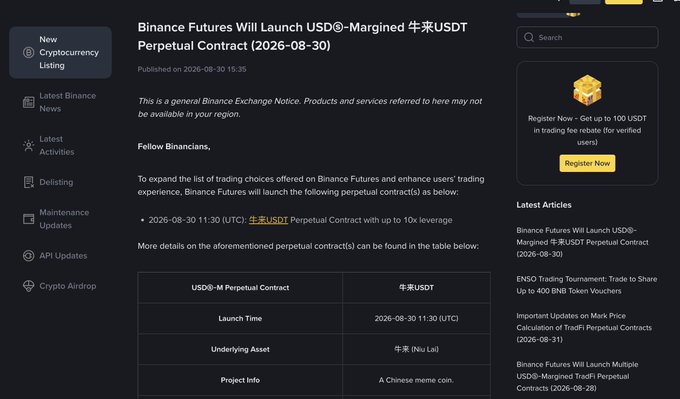This screenshot has width=680, height=399.
Task: Open the 牛来USDT contract link
Action: (268, 220)
